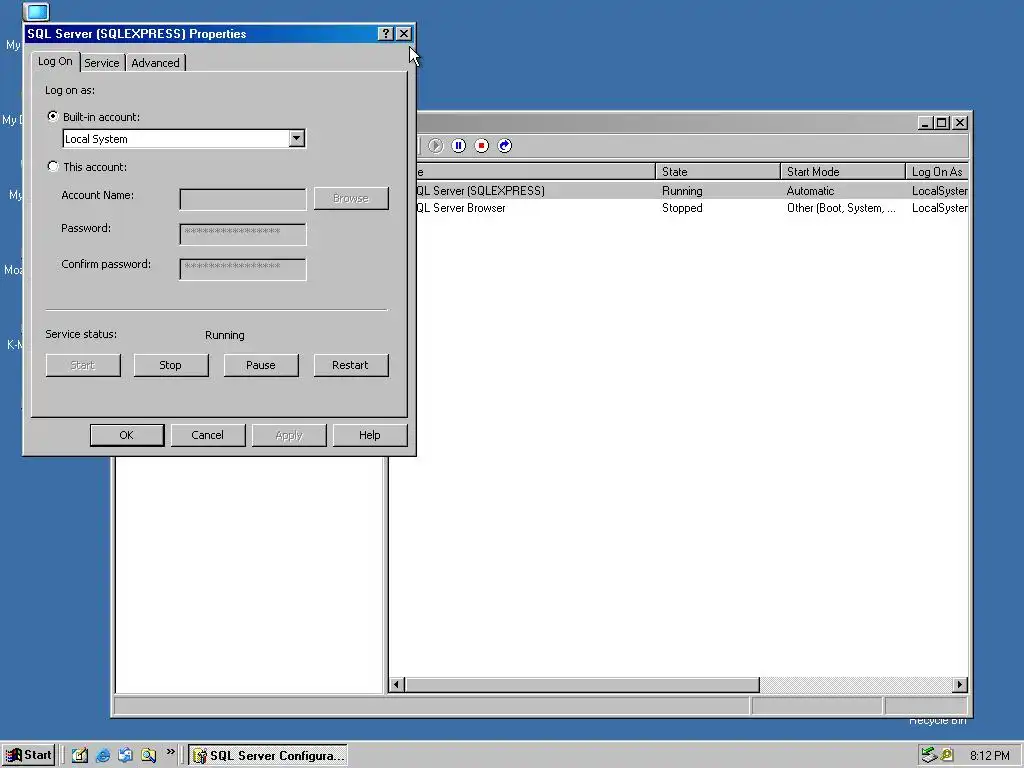
Task: Select the SQL Server (SQLEXPRESS) service row
Action: click(692, 191)
